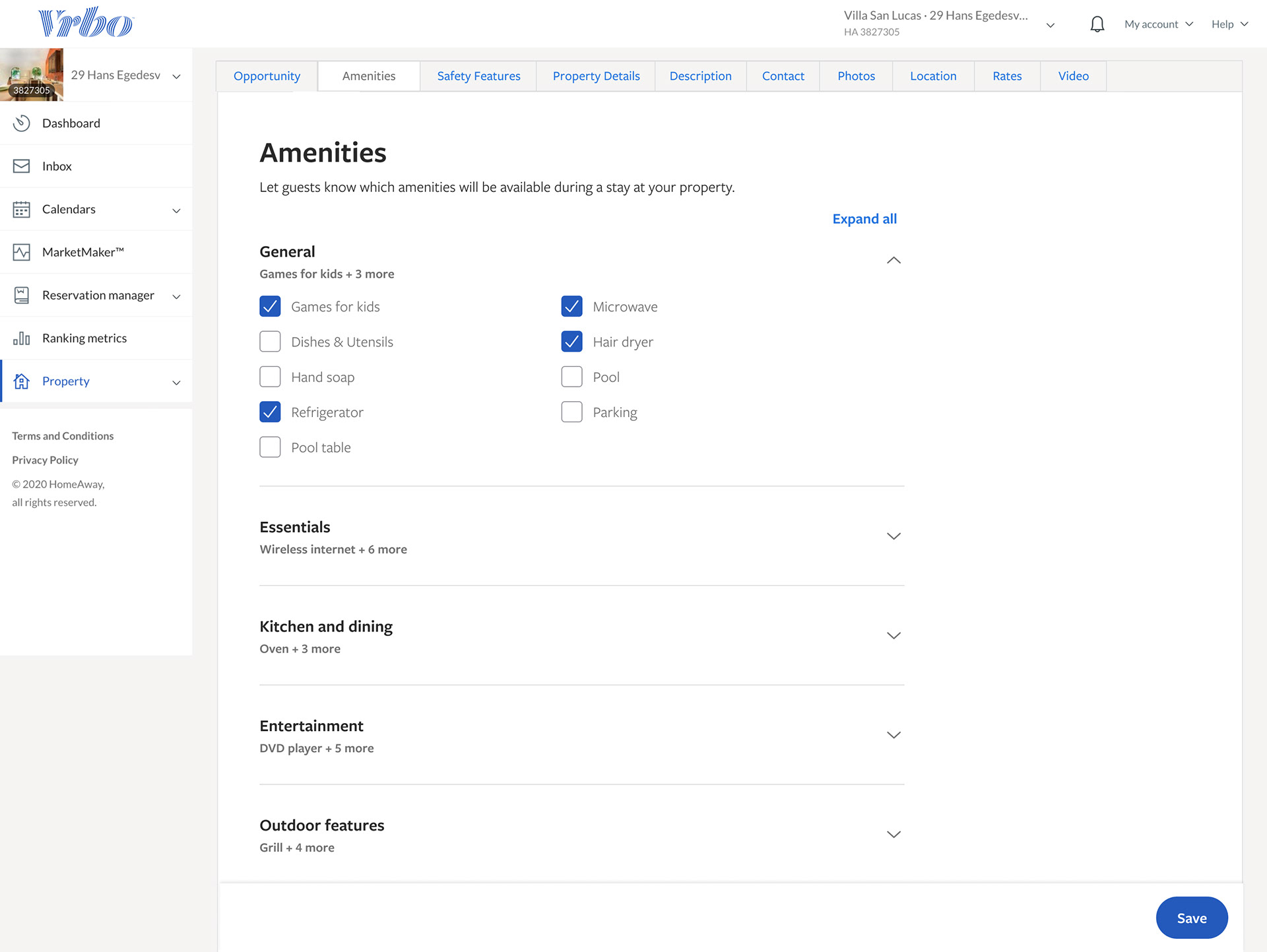1267x952 pixels.
Task: Click the Expand all link
Action: click(864, 219)
